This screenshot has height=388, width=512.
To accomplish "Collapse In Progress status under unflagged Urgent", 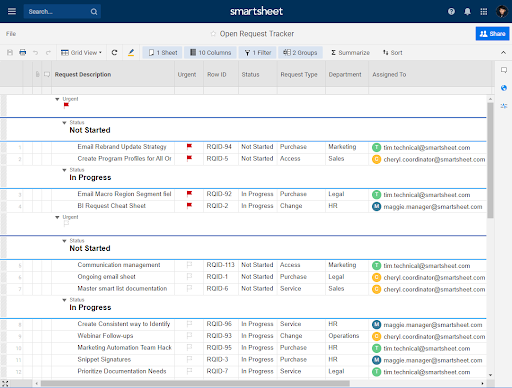I will tap(64, 300).
